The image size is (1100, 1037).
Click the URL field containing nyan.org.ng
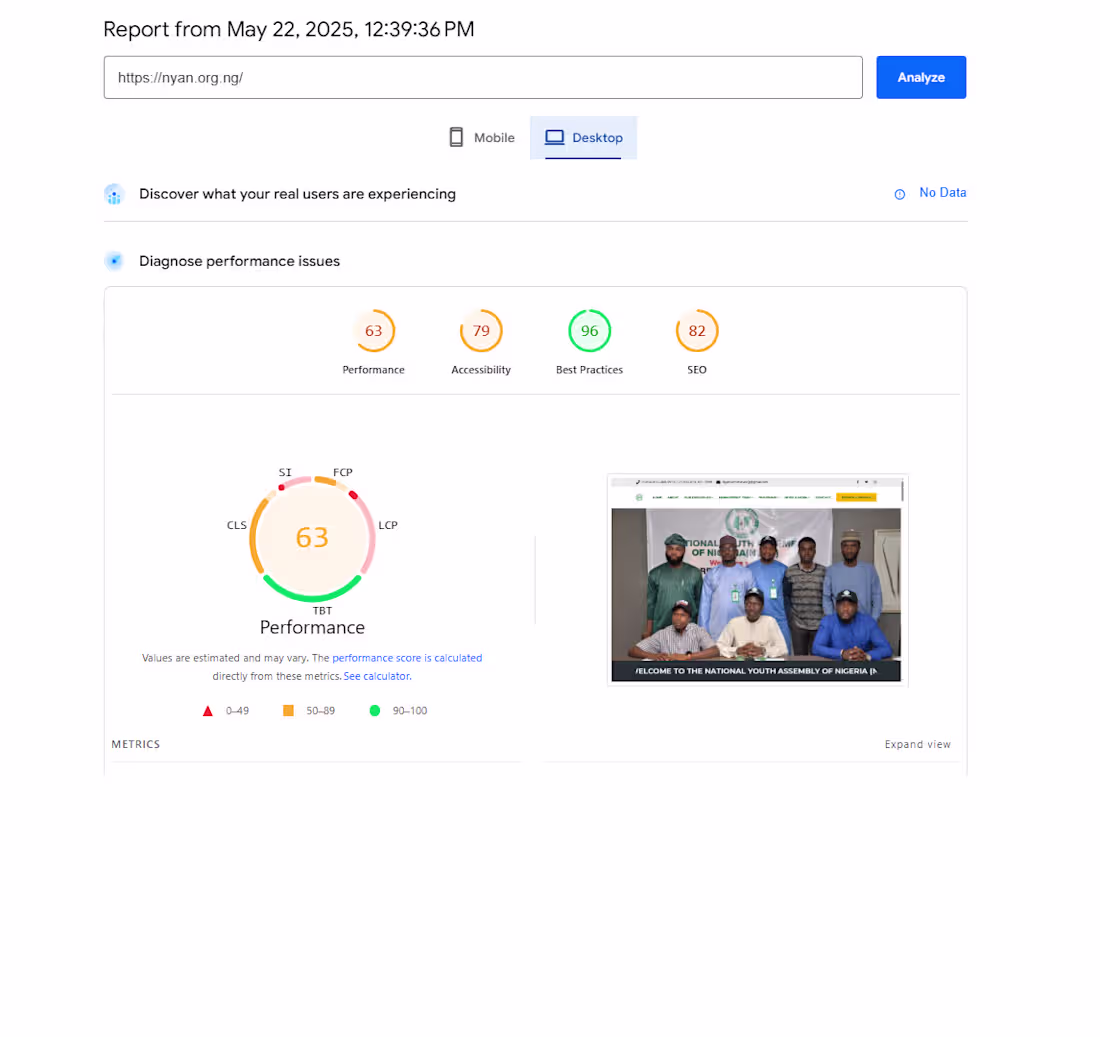[483, 77]
